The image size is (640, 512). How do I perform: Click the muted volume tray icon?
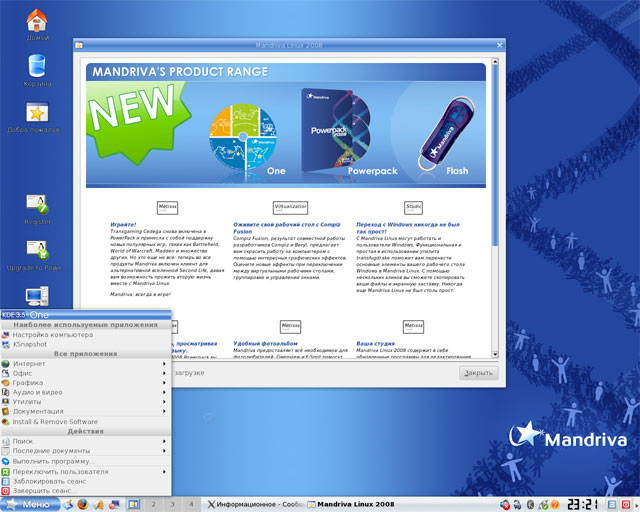coord(505,505)
